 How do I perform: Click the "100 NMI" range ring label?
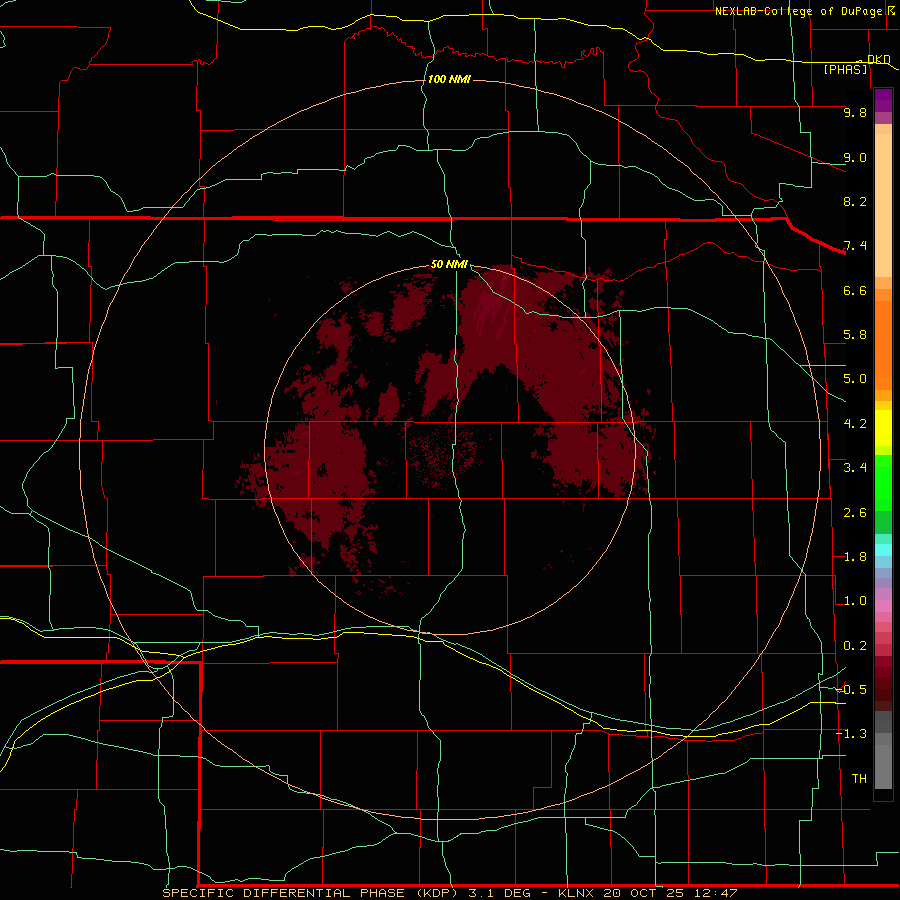[449, 79]
